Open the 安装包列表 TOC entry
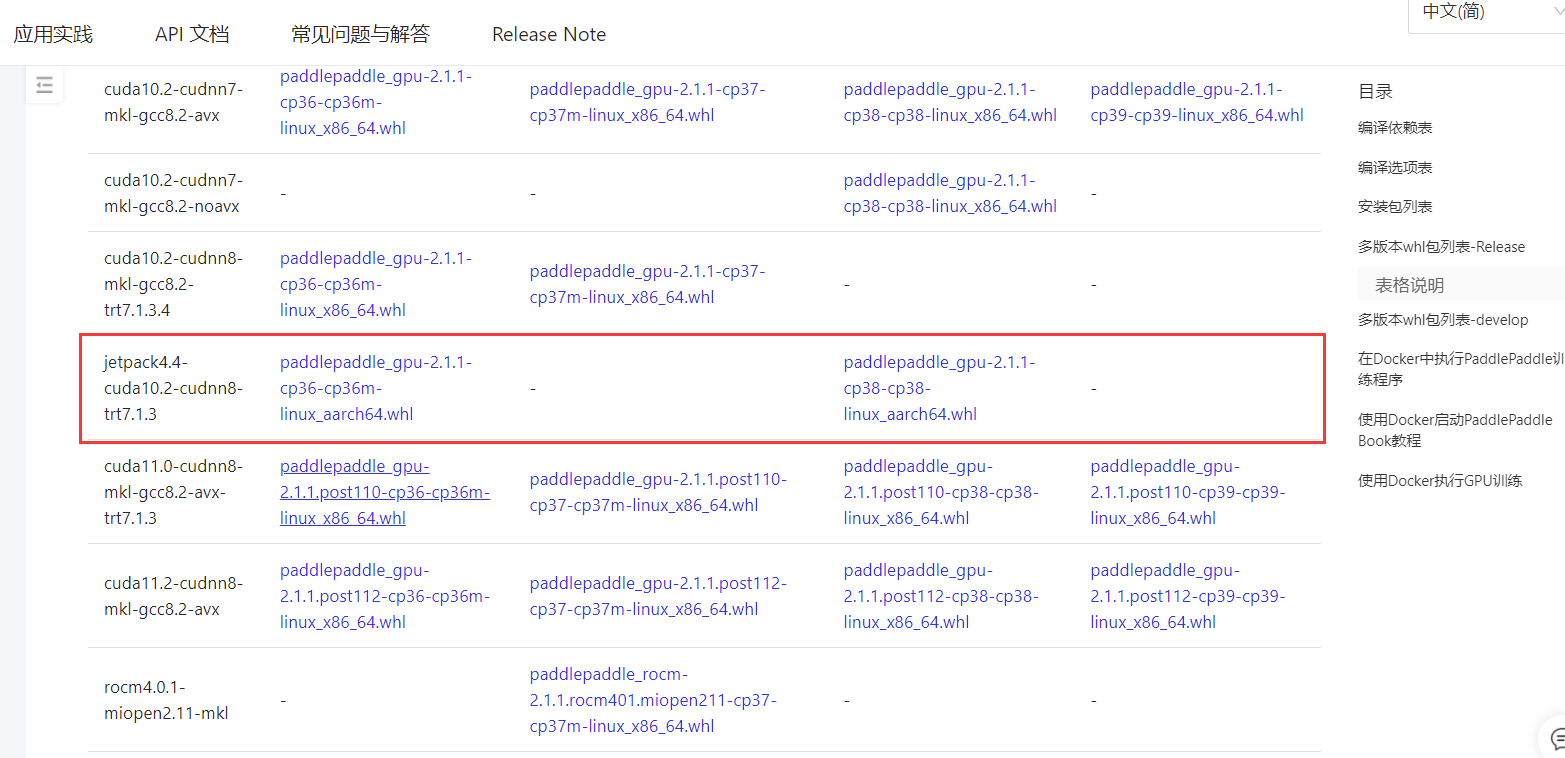 tap(1393, 206)
